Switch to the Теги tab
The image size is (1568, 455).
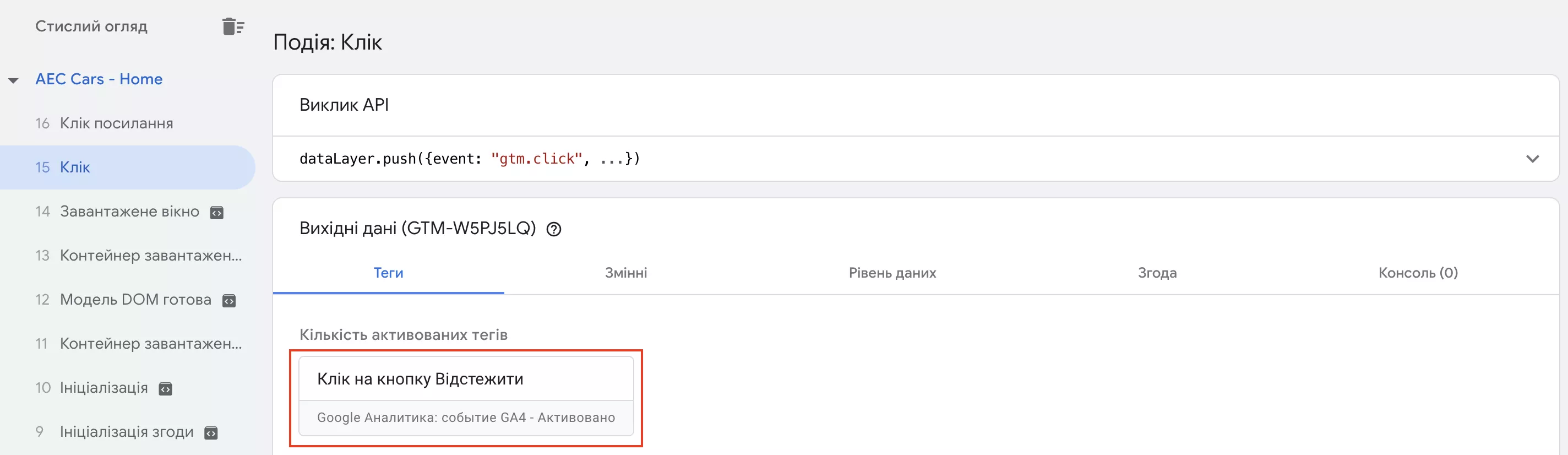[x=388, y=273]
